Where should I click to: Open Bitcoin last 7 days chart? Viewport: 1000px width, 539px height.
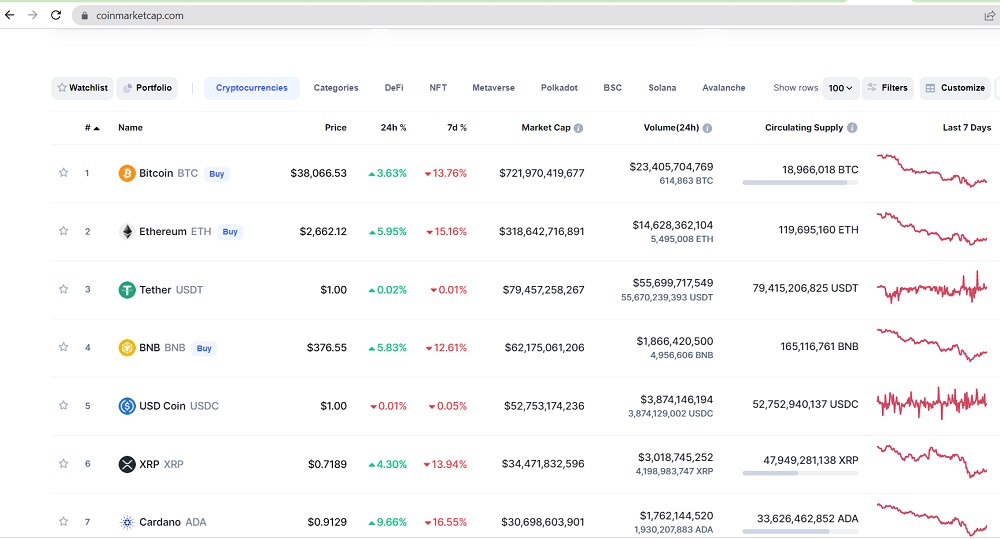(x=932, y=170)
